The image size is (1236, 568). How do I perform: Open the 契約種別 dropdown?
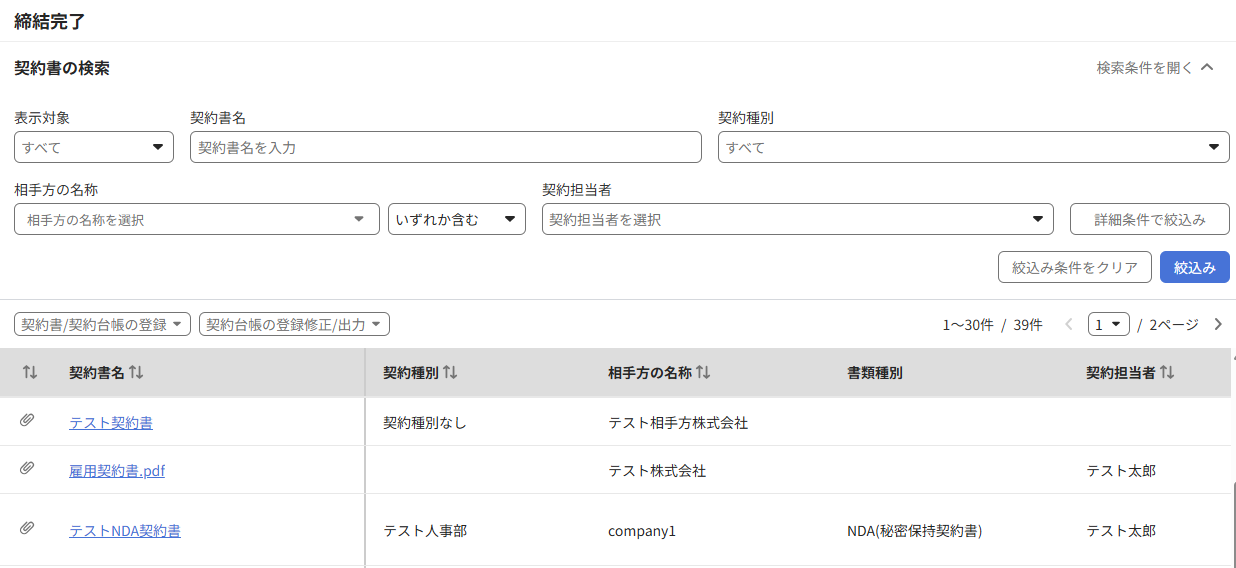973,147
